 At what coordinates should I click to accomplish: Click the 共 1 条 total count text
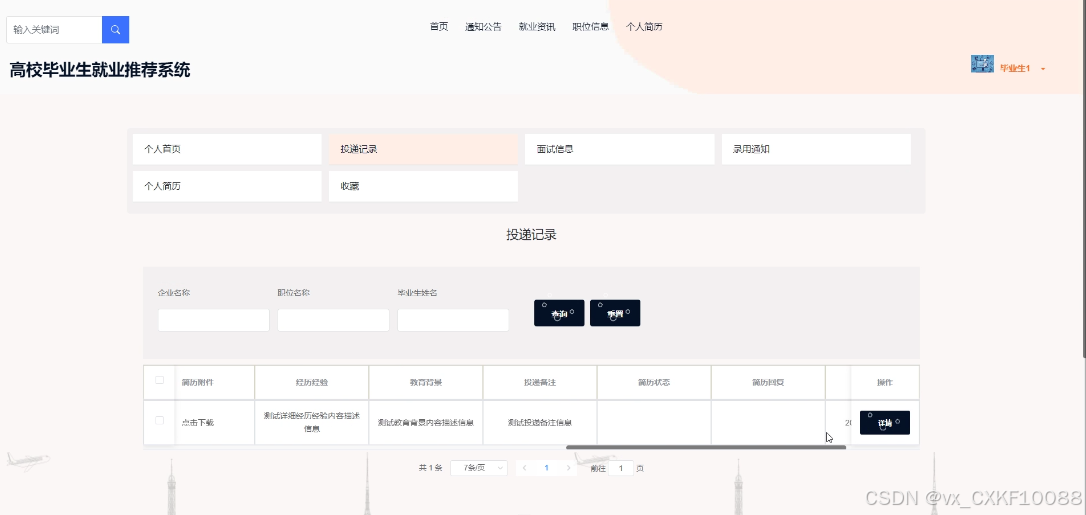coord(430,468)
